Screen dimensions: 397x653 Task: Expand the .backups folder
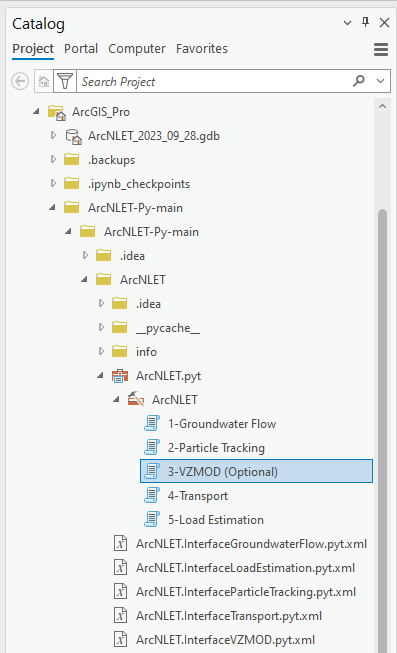53,160
